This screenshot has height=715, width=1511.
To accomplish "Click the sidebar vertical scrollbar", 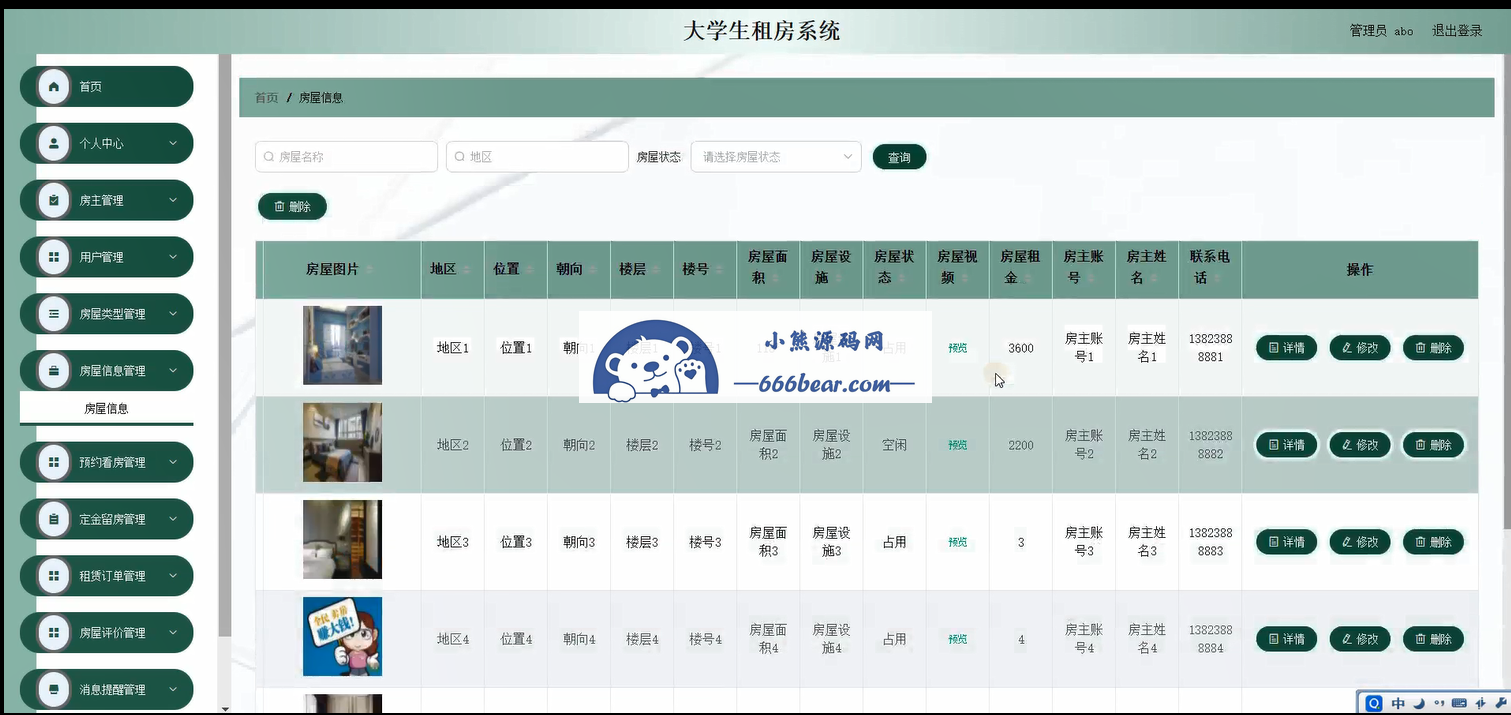I will click(x=225, y=345).
